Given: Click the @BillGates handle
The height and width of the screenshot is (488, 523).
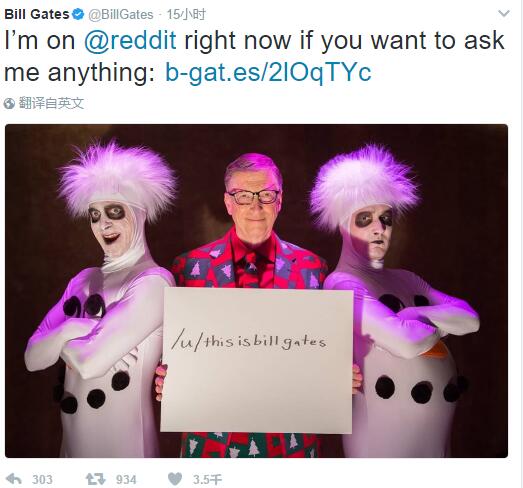Looking at the screenshot, I should (121, 15).
